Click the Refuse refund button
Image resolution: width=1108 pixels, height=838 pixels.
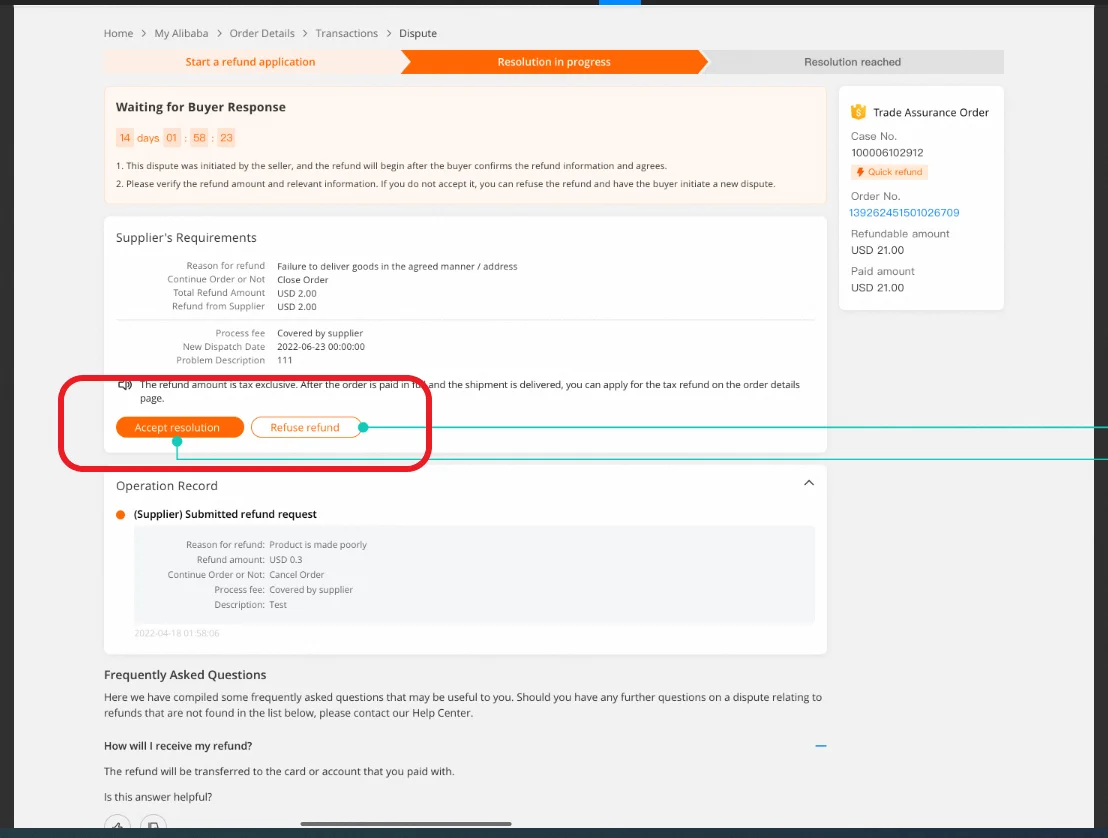coord(305,427)
